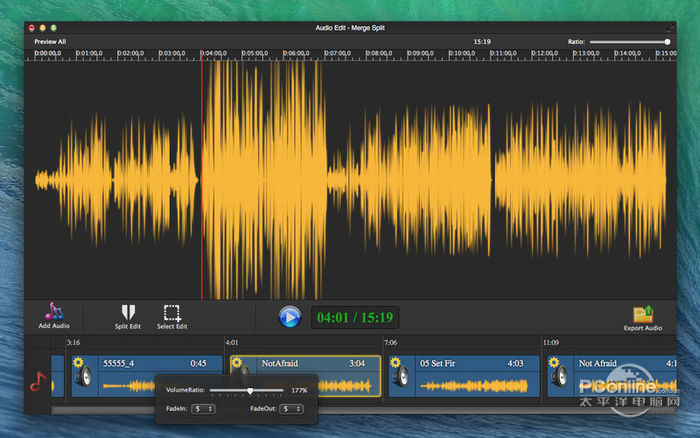700x438 pixels.
Task: Click gear icon on the last Not Afraid clip
Action: pos(555,362)
